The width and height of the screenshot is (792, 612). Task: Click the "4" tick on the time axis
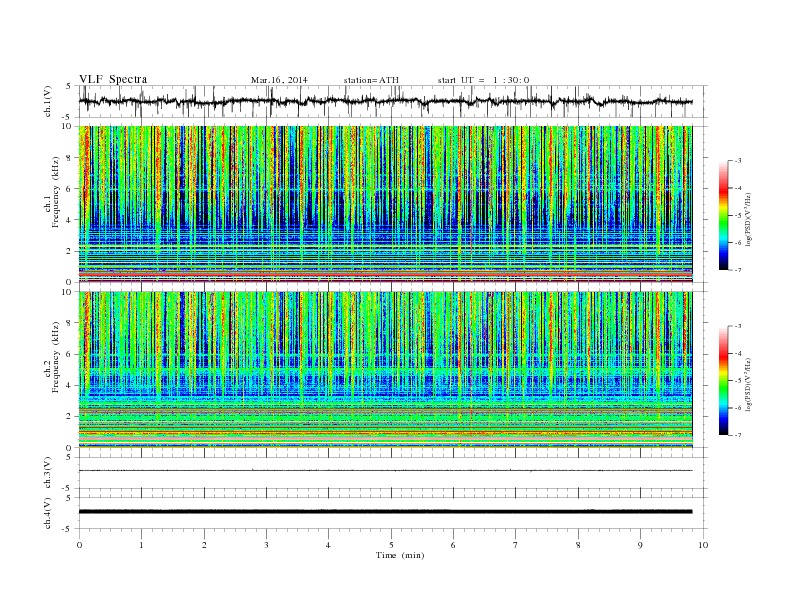(x=328, y=545)
